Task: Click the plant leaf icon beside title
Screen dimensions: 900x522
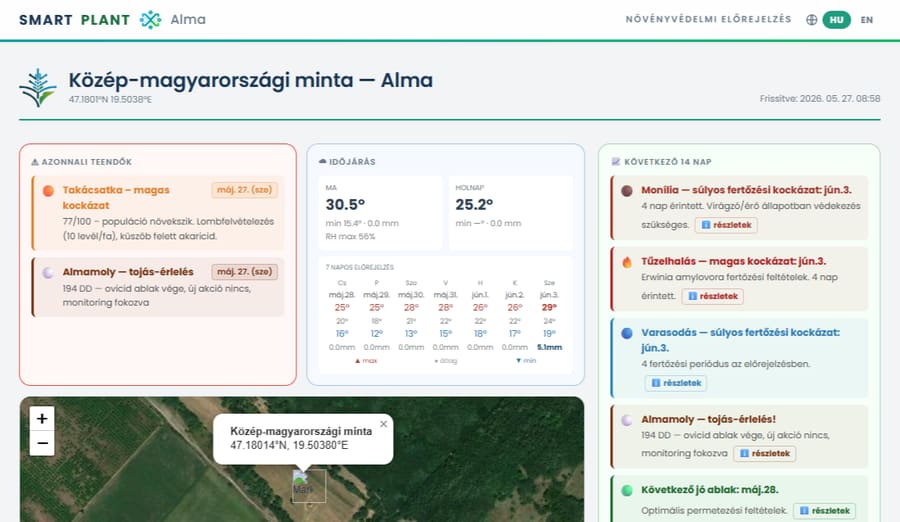Action: (38, 88)
